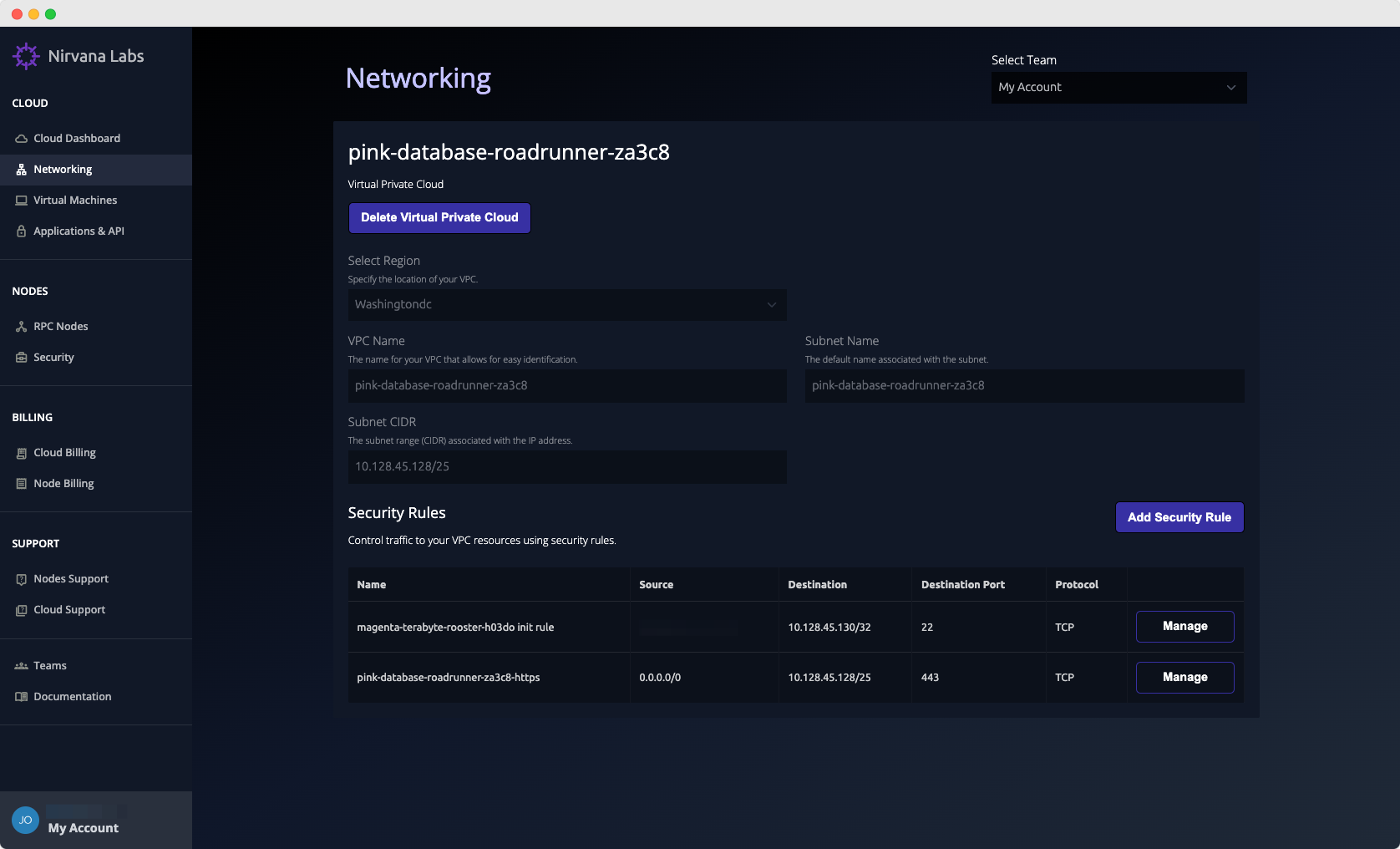Click Networking page heading
The height and width of the screenshot is (849, 1400).
tap(418, 79)
